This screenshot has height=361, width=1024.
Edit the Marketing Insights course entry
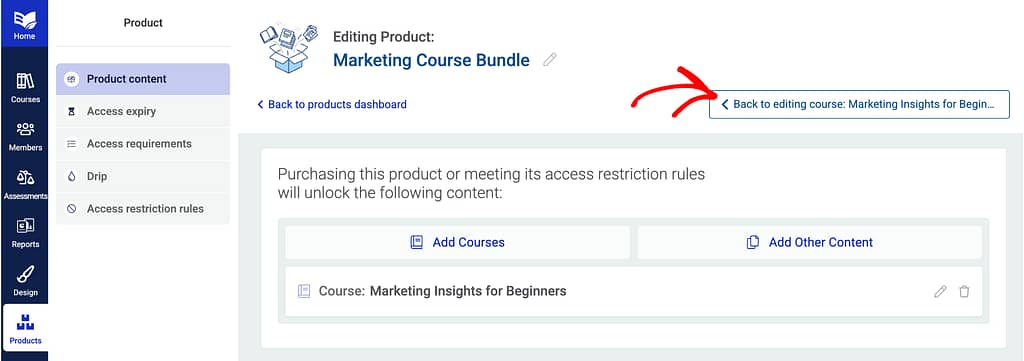point(940,292)
